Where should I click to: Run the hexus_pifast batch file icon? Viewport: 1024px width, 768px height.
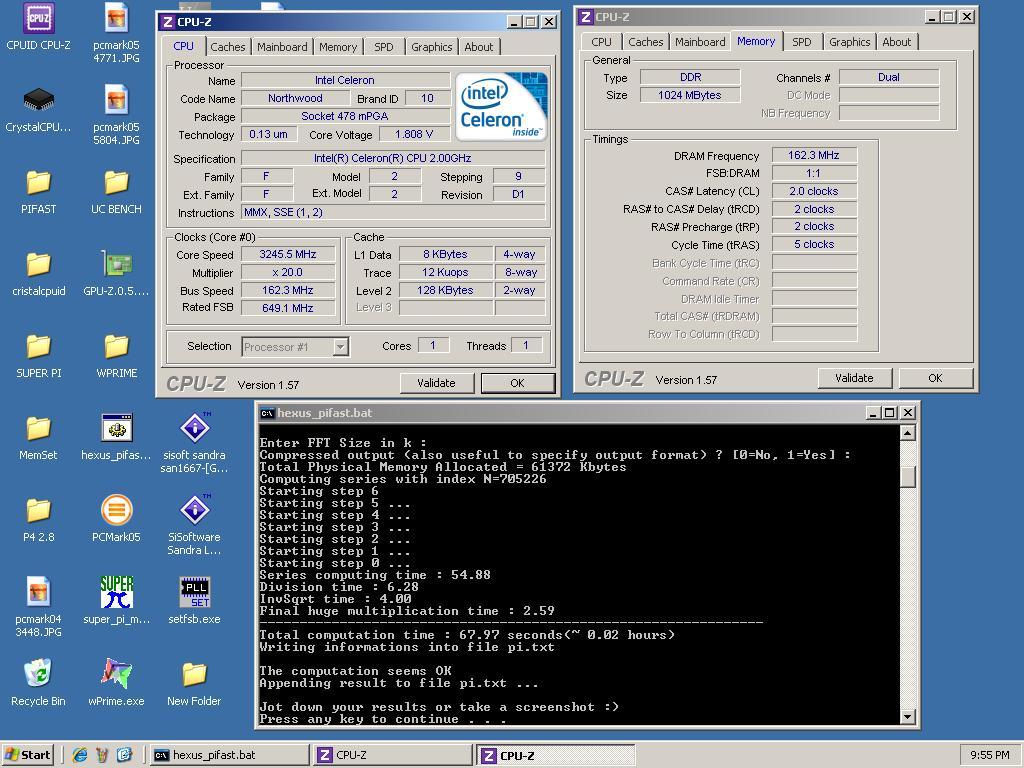116,436
